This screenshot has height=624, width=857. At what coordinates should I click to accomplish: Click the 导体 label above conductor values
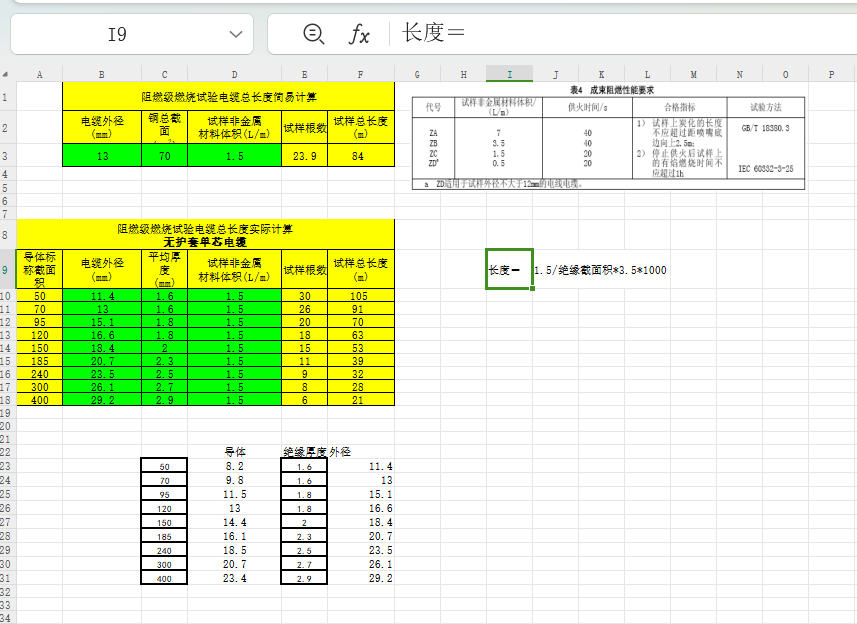[235, 452]
